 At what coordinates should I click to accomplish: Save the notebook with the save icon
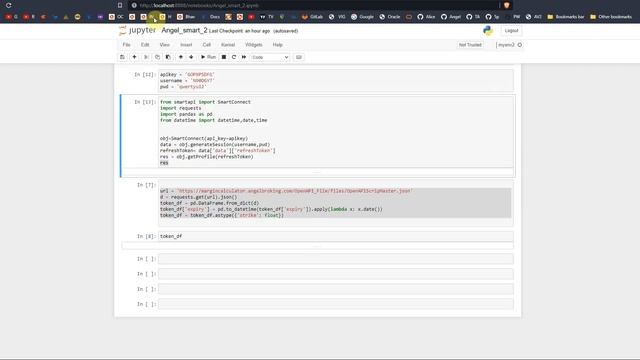(x=122, y=57)
